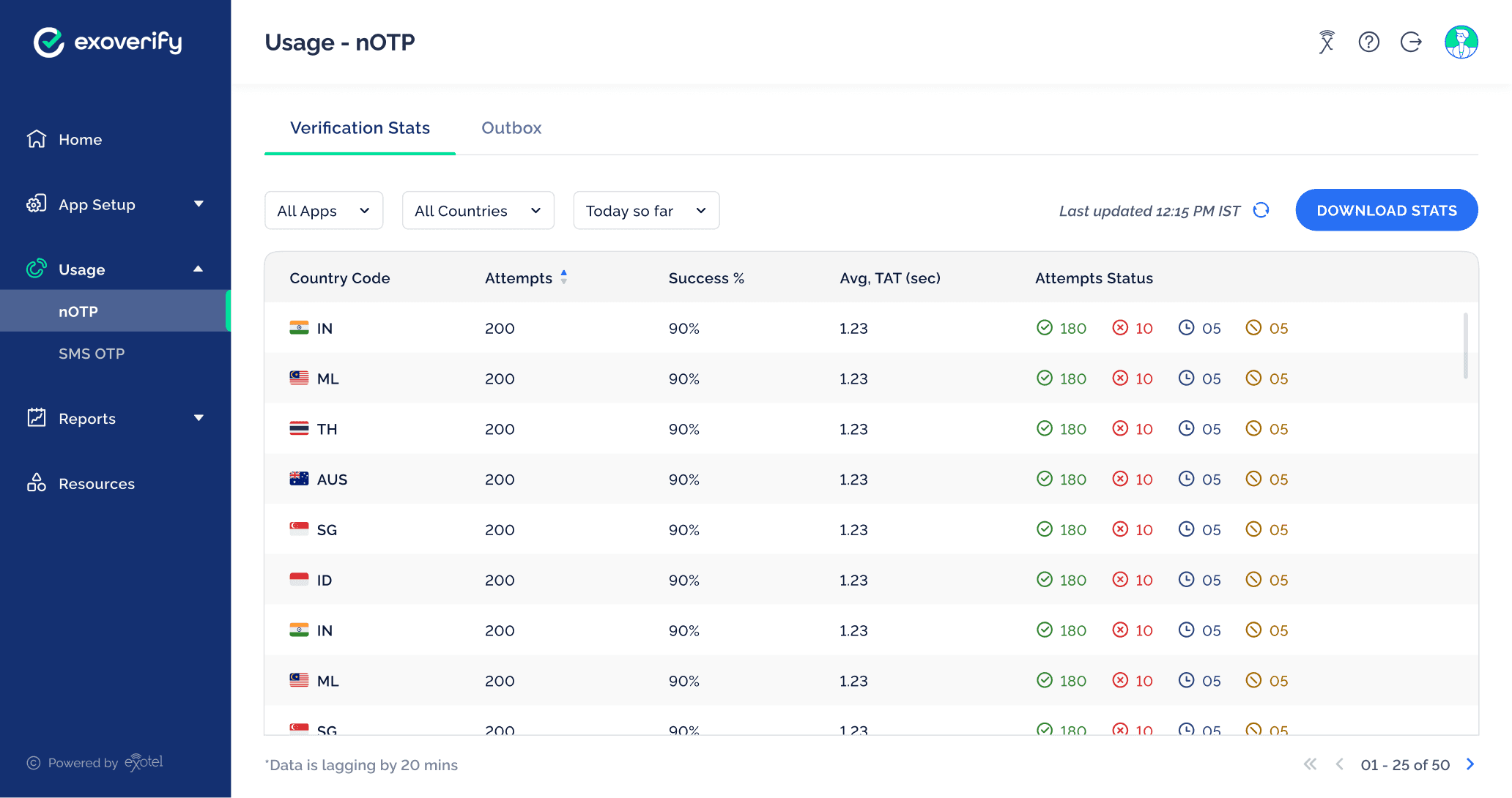The width and height of the screenshot is (1512, 798).
Task: Open the All Apps dropdown
Action: tap(323, 211)
